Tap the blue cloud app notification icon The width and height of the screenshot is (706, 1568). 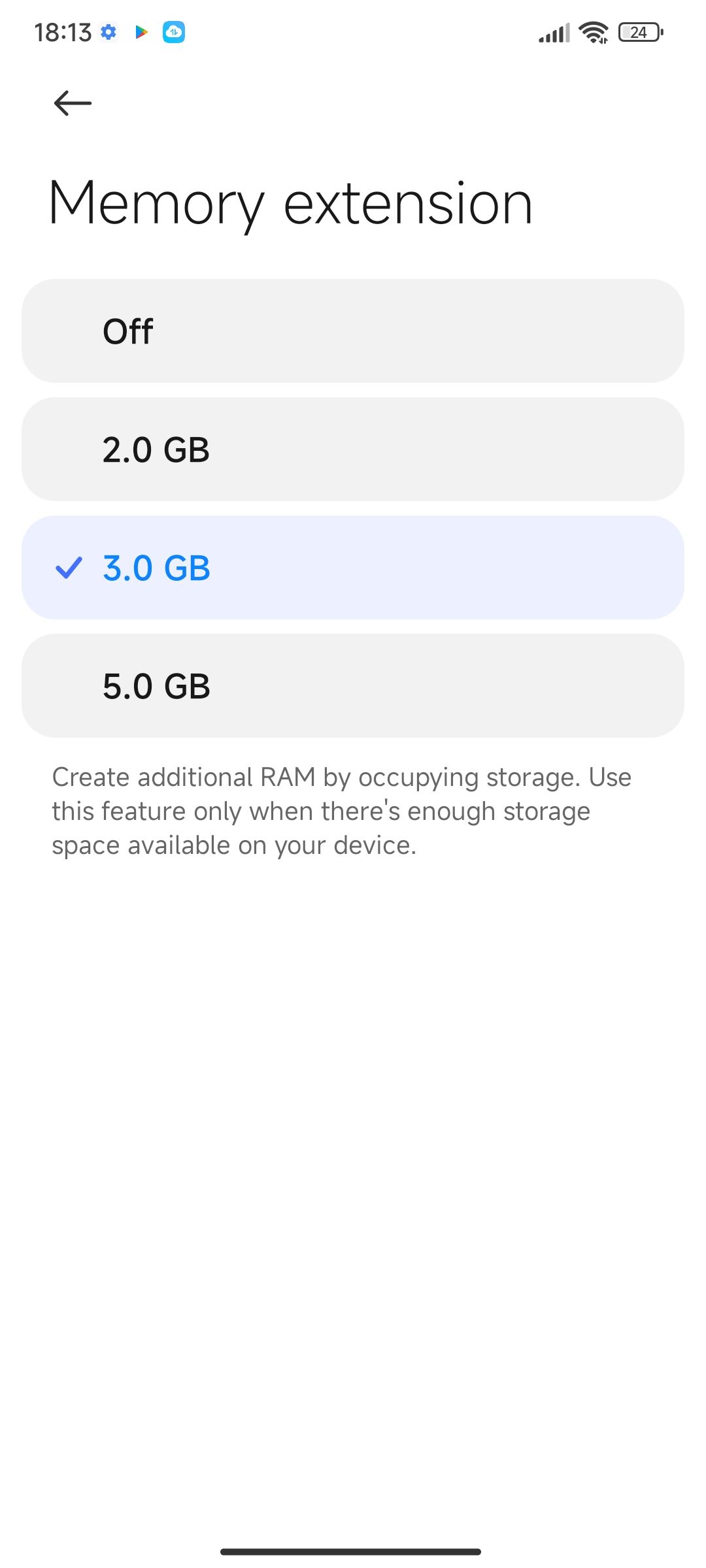(174, 31)
